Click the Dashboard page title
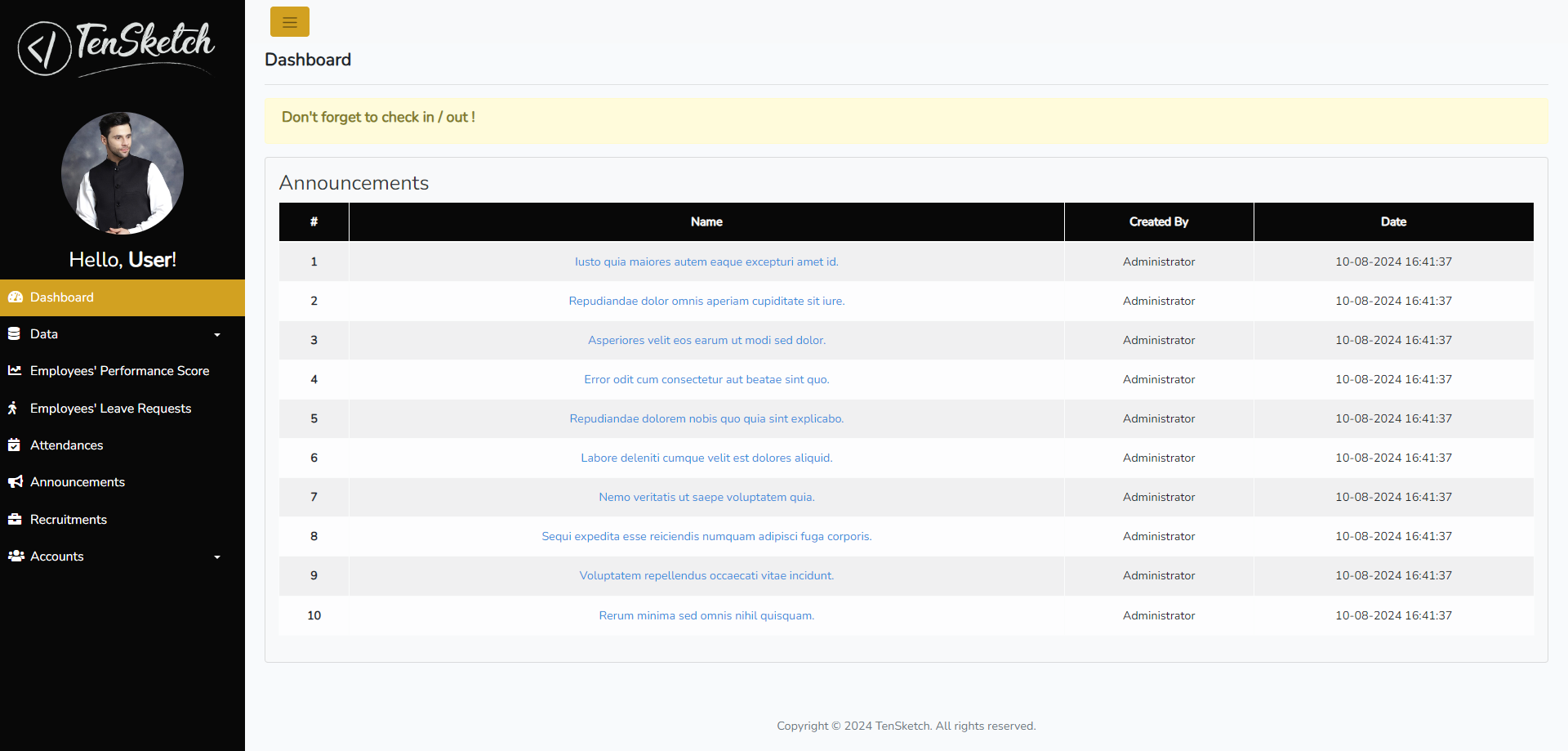Viewport: 1568px width, 751px height. point(308,60)
